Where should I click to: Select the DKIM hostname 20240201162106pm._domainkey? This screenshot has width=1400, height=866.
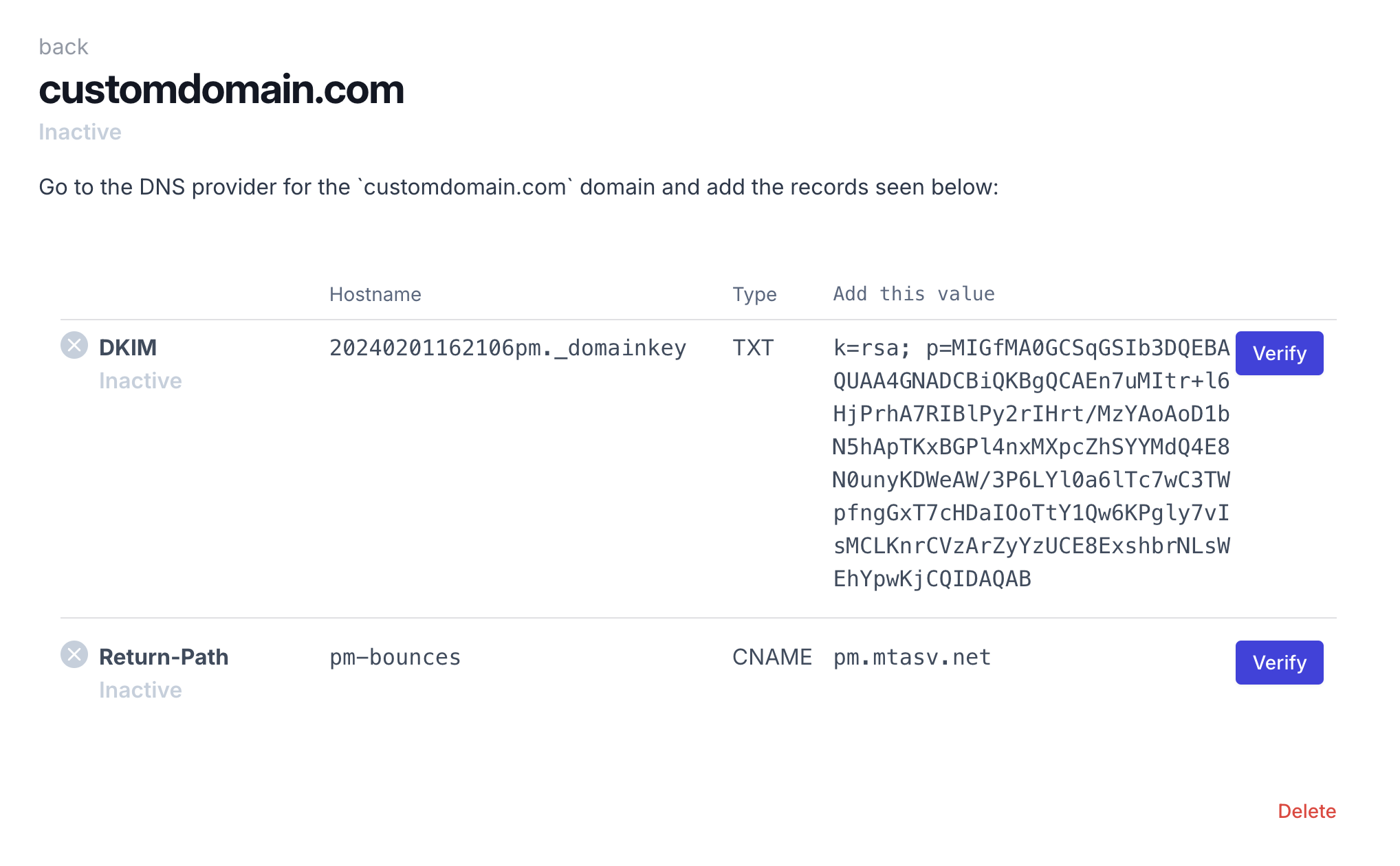(507, 348)
